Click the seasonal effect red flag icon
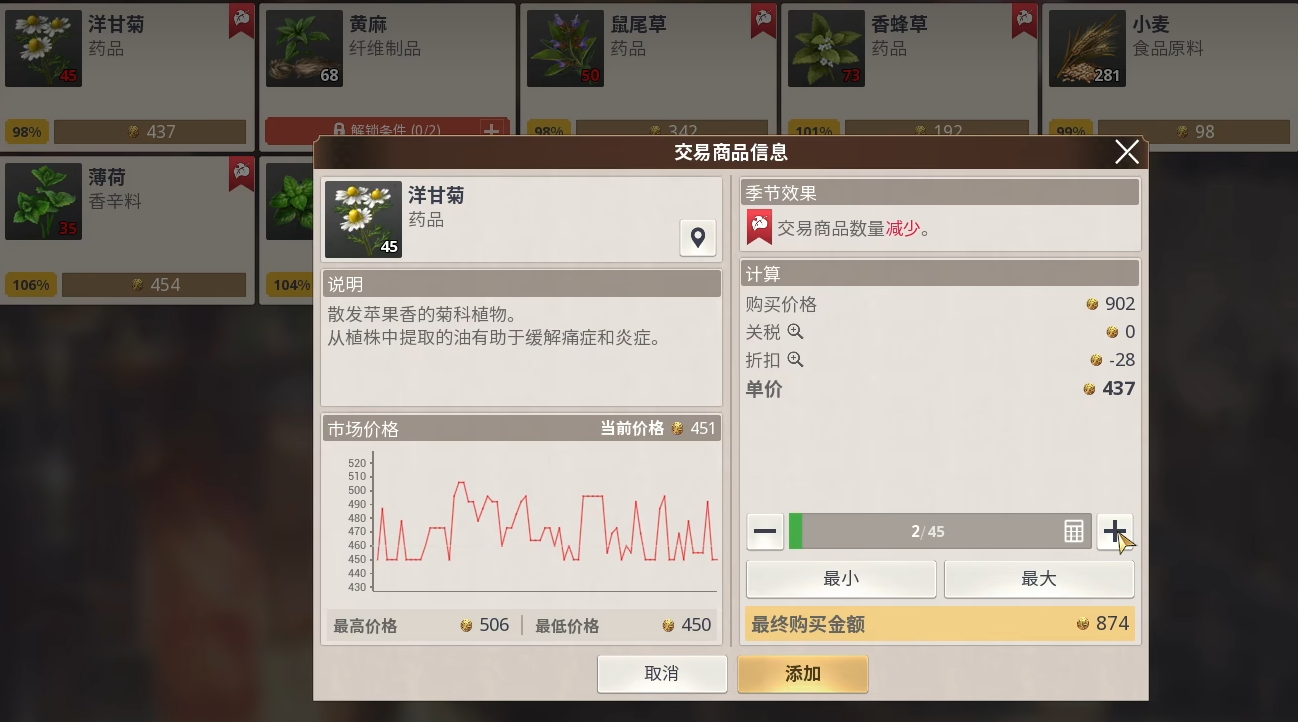 point(759,228)
